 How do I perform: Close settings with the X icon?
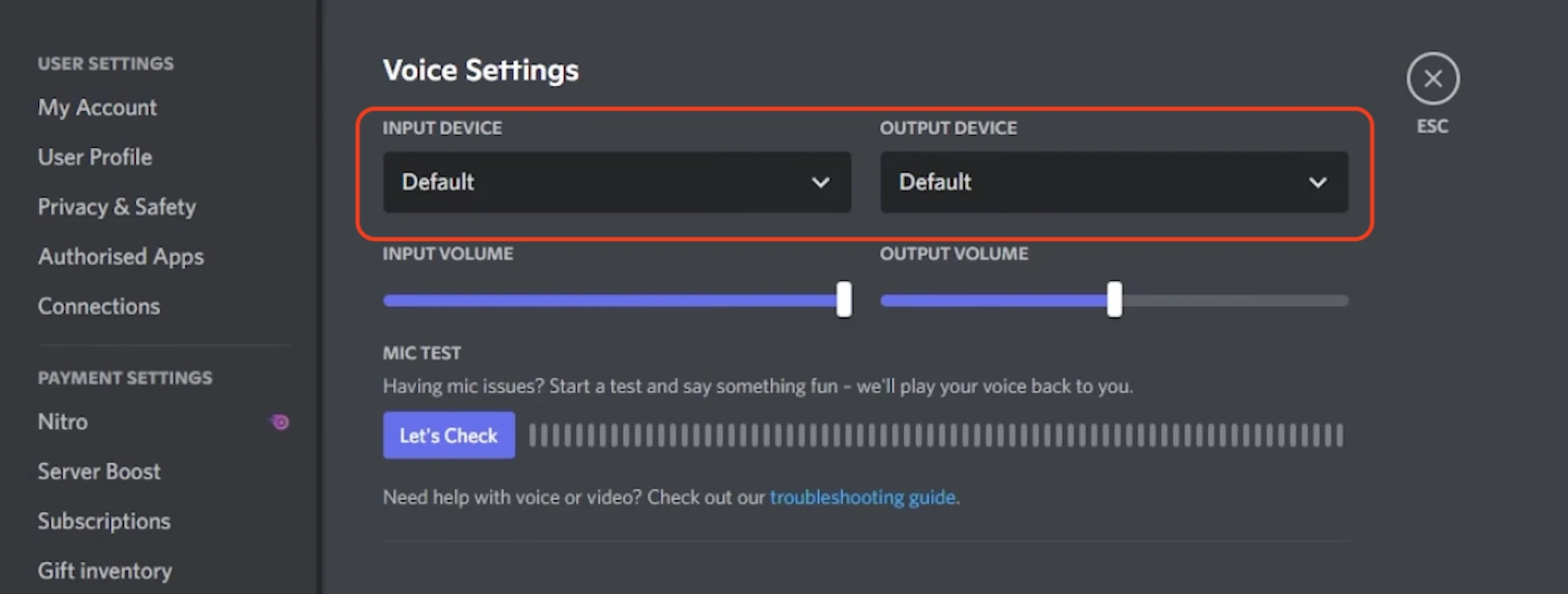(x=1432, y=79)
